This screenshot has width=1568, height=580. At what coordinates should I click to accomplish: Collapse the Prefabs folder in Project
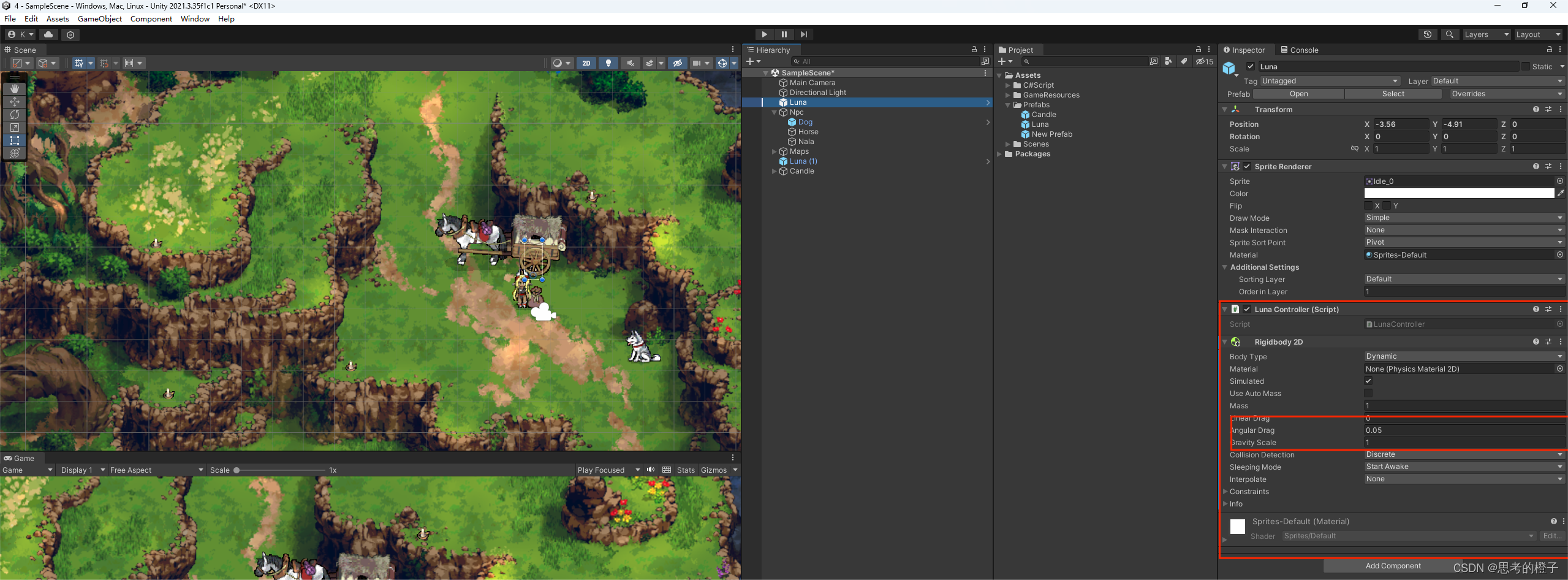pos(1008,105)
